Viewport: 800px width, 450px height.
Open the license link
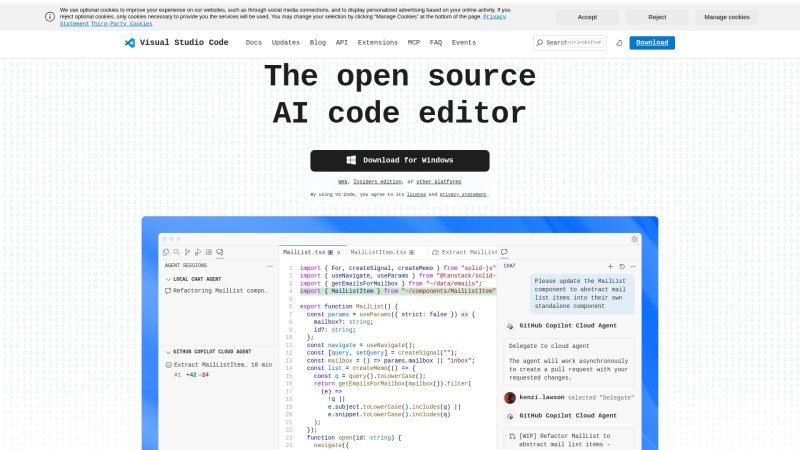click(416, 195)
